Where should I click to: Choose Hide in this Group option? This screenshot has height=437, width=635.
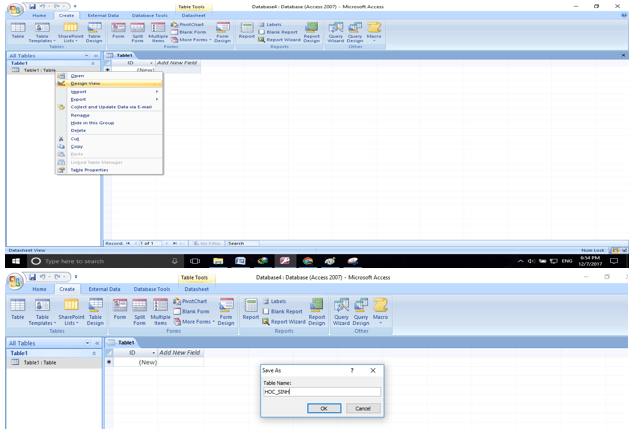93,122
